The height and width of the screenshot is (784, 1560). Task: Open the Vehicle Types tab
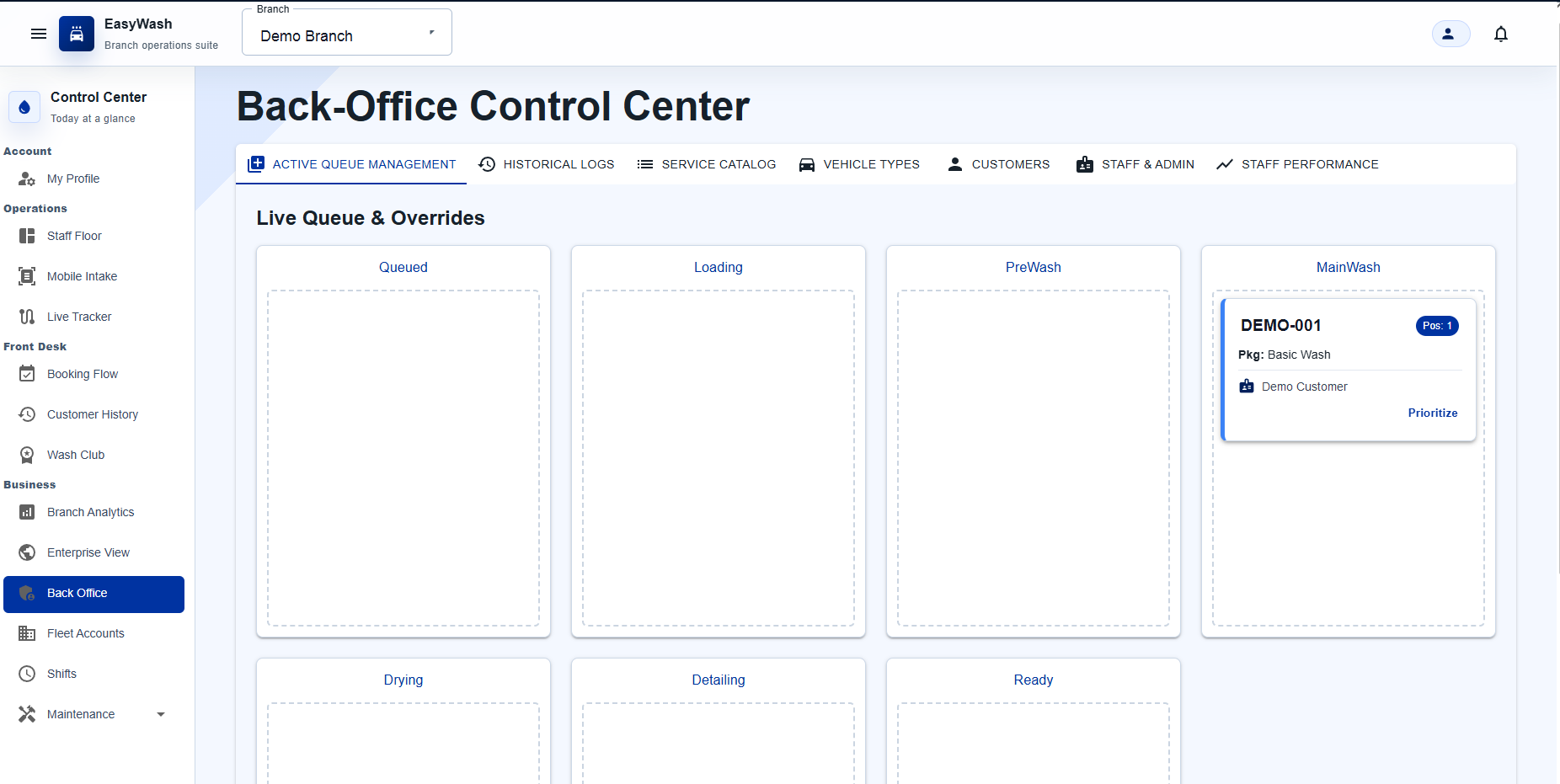859,164
